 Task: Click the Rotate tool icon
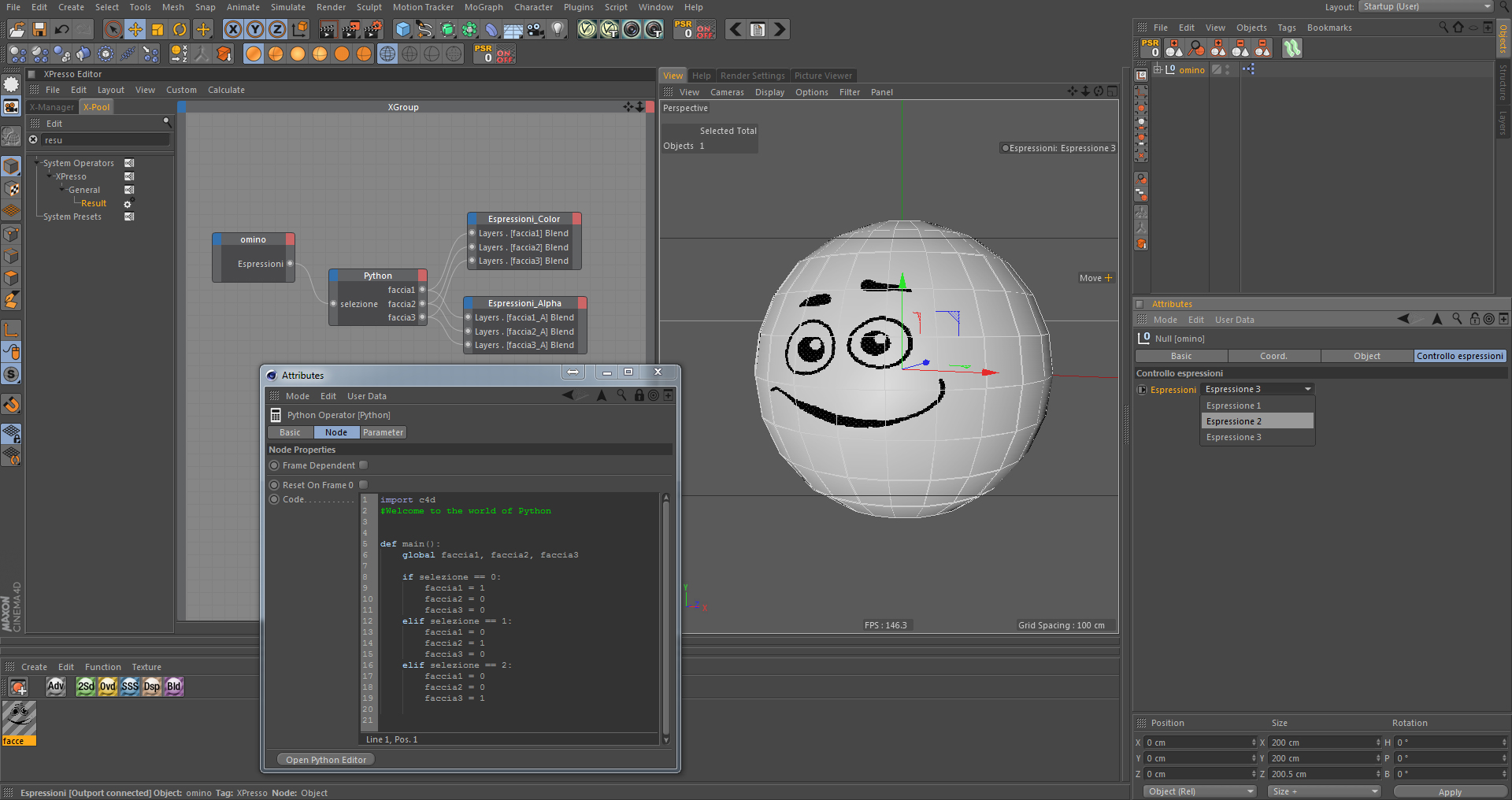[180, 30]
